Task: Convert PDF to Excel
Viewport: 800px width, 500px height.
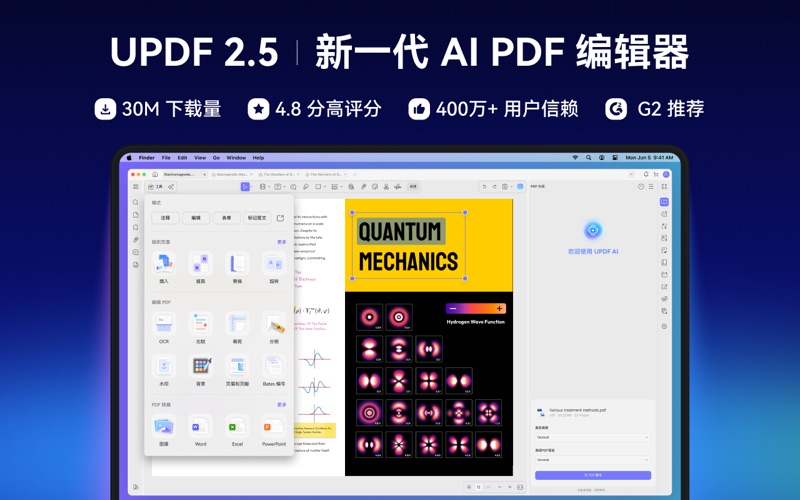Action: tap(237, 431)
